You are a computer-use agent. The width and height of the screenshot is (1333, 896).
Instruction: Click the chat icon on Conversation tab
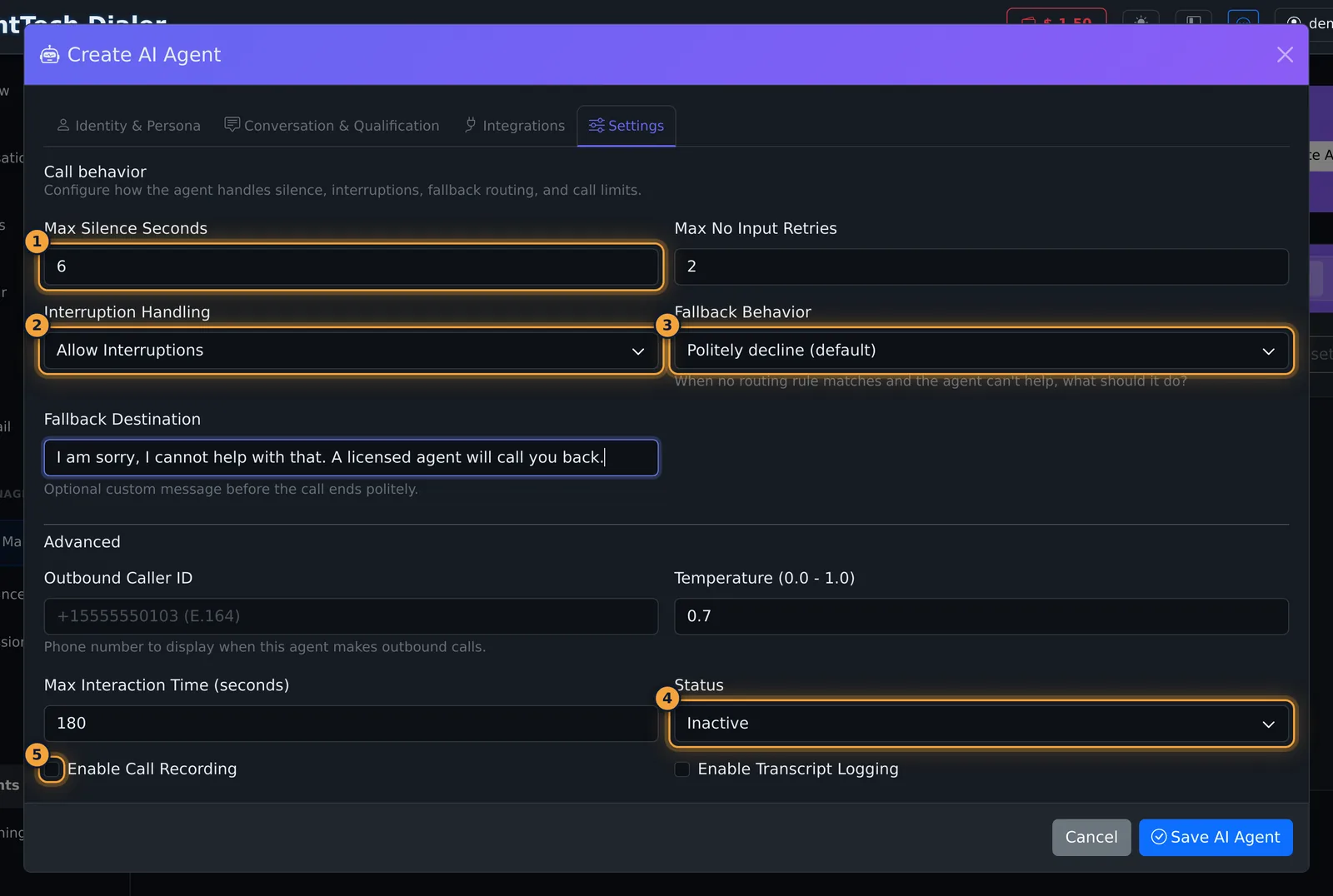click(x=232, y=125)
